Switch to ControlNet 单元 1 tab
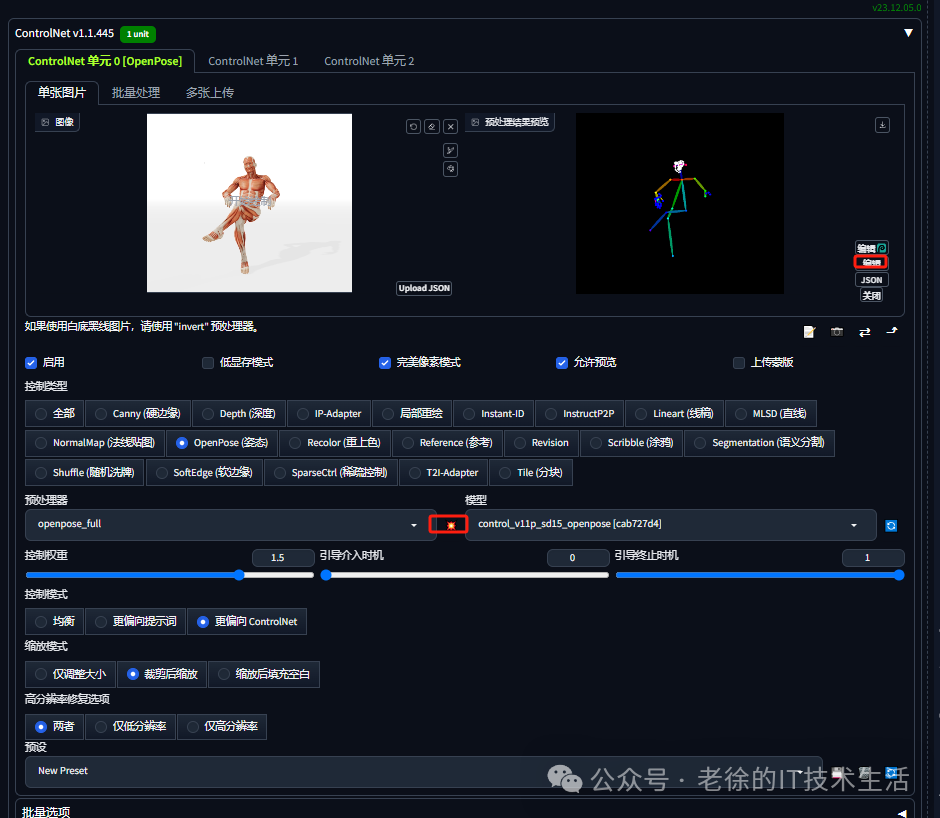Viewport: 940px width, 818px height. tap(252, 61)
